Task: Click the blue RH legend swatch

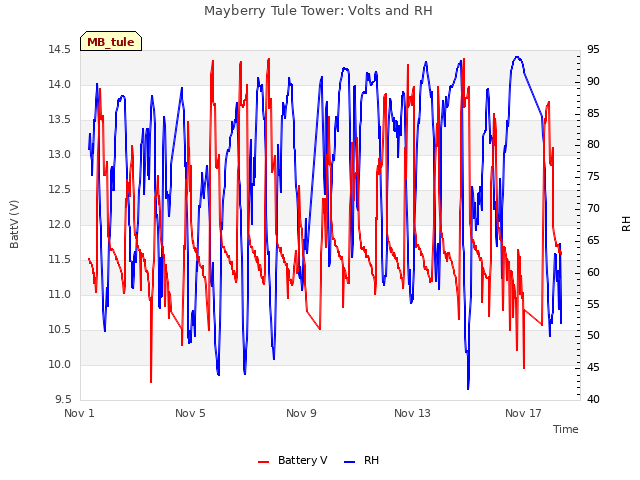Action: [x=350, y=461]
